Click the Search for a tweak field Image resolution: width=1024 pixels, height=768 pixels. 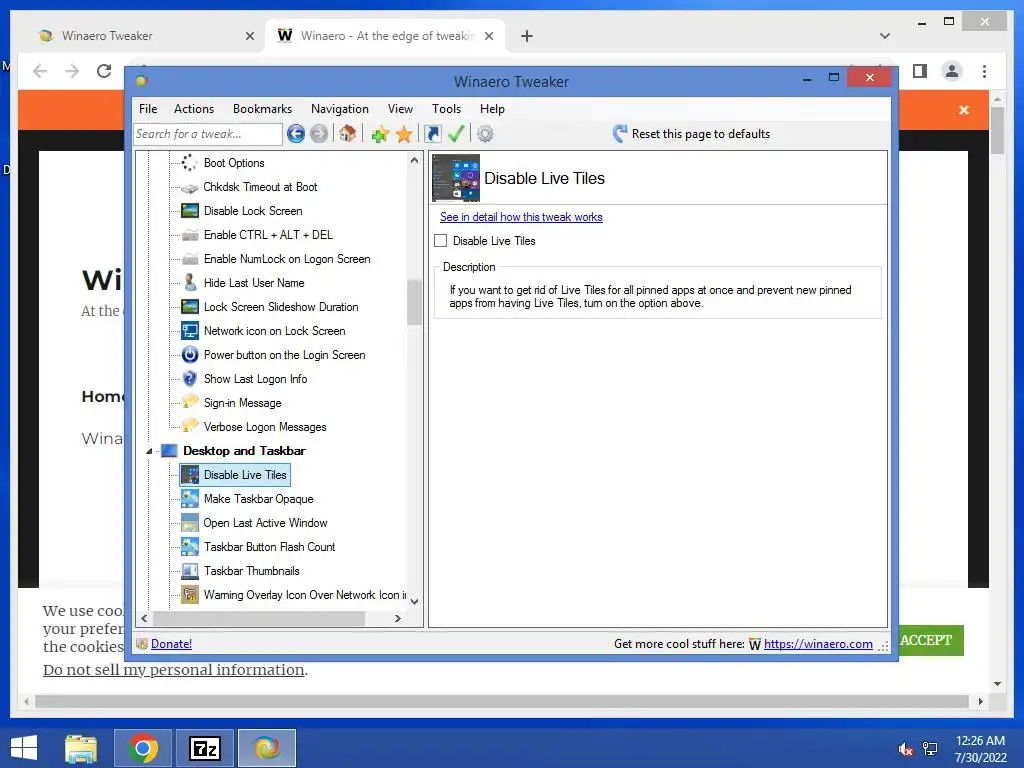click(208, 134)
